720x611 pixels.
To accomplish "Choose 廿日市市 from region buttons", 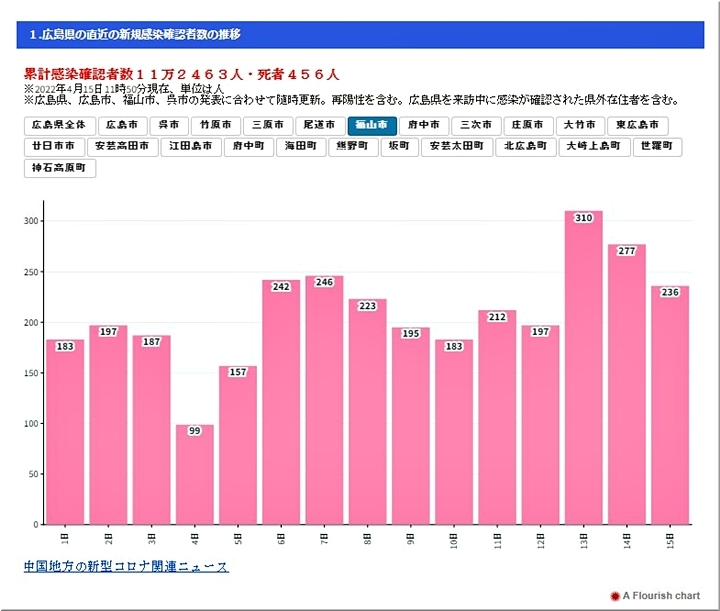I will coord(54,146).
